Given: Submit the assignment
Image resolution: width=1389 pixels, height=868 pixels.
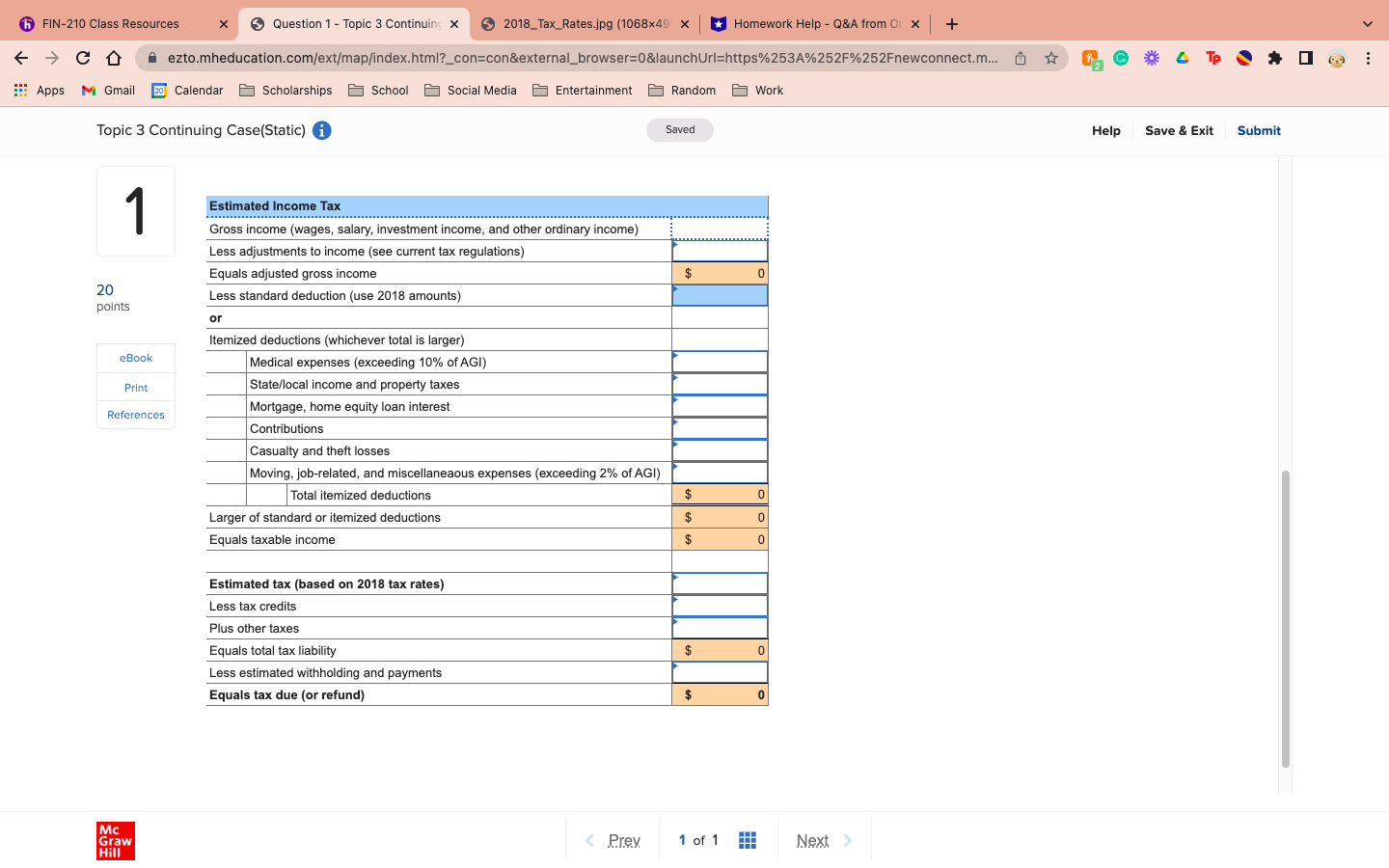Looking at the screenshot, I should (x=1259, y=130).
